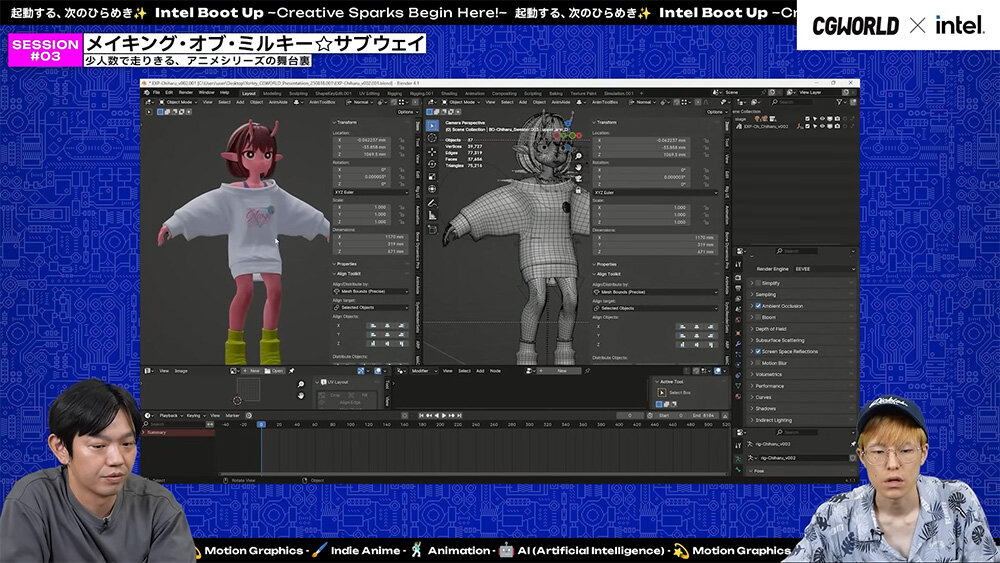Expand the Depth of Field panel
The height and width of the screenshot is (563, 1000).
[x=770, y=329]
